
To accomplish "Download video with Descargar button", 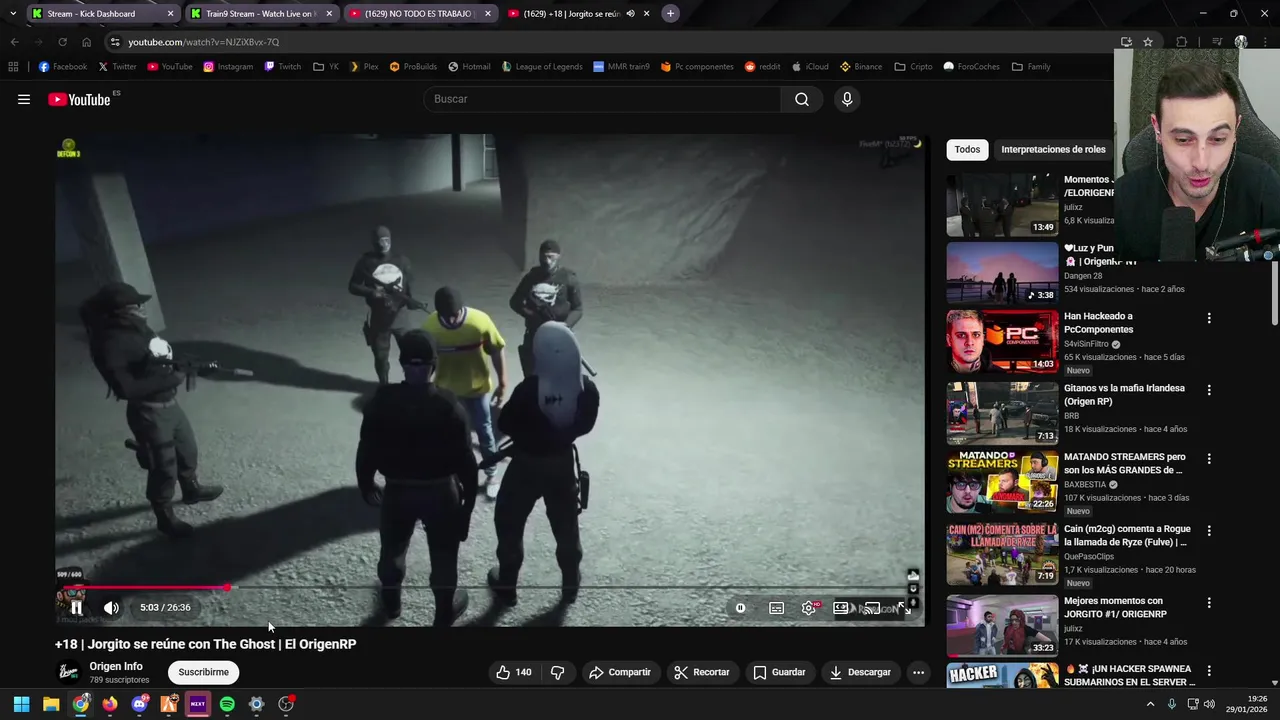I will click(860, 672).
